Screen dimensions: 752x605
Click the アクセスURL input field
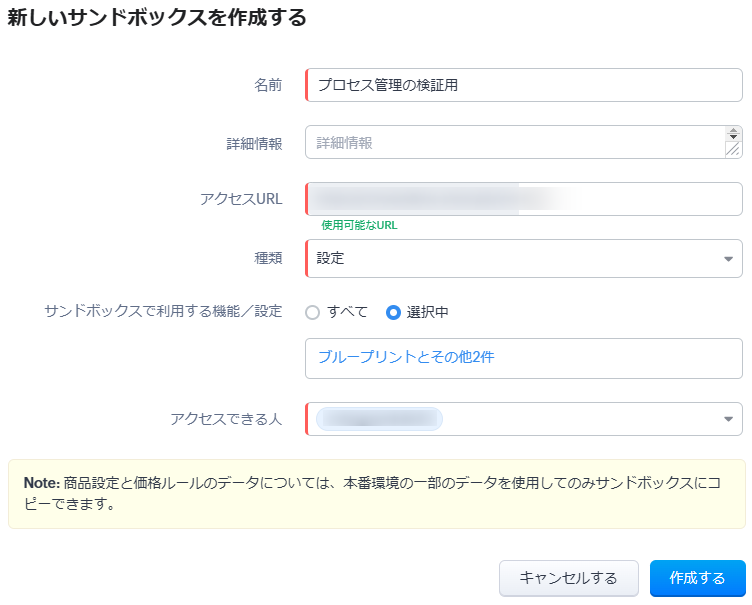tap(524, 199)
